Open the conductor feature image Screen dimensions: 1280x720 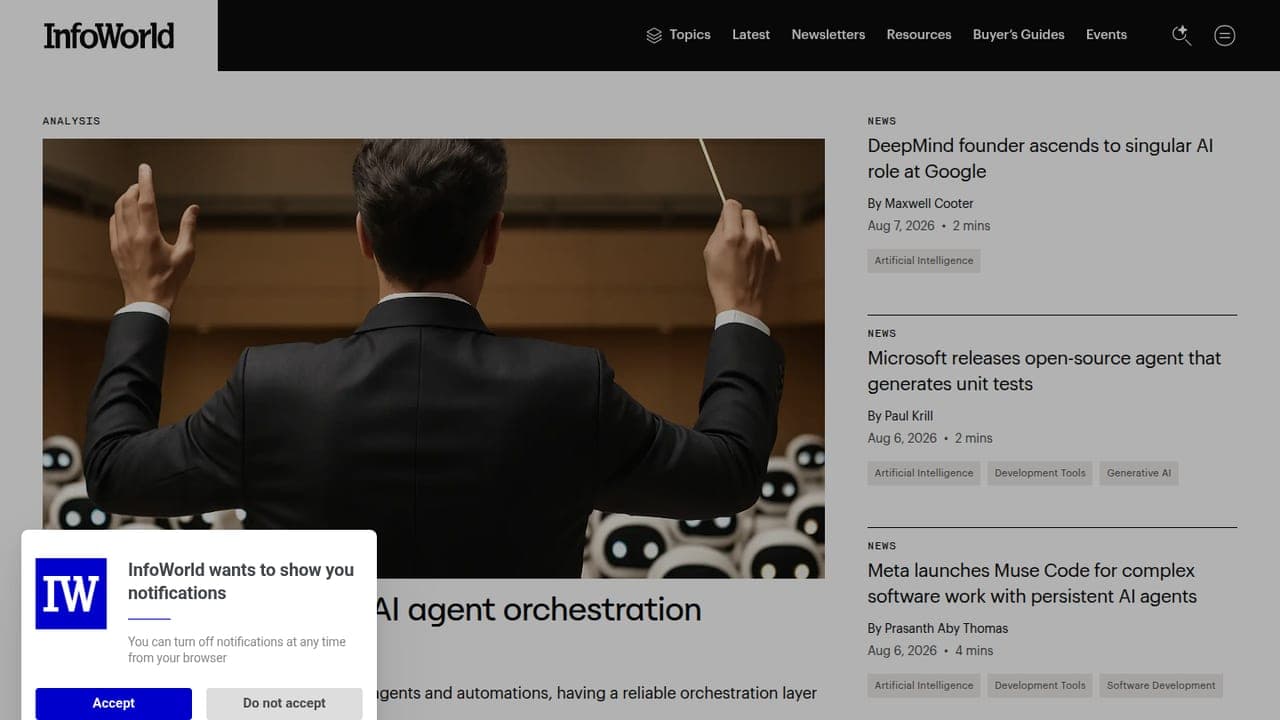click(433, 358)
